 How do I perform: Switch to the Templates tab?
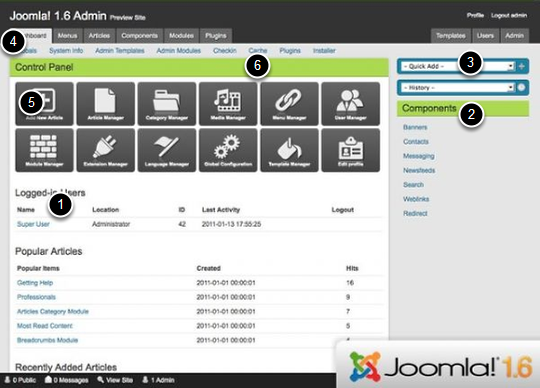pos(451,36)
